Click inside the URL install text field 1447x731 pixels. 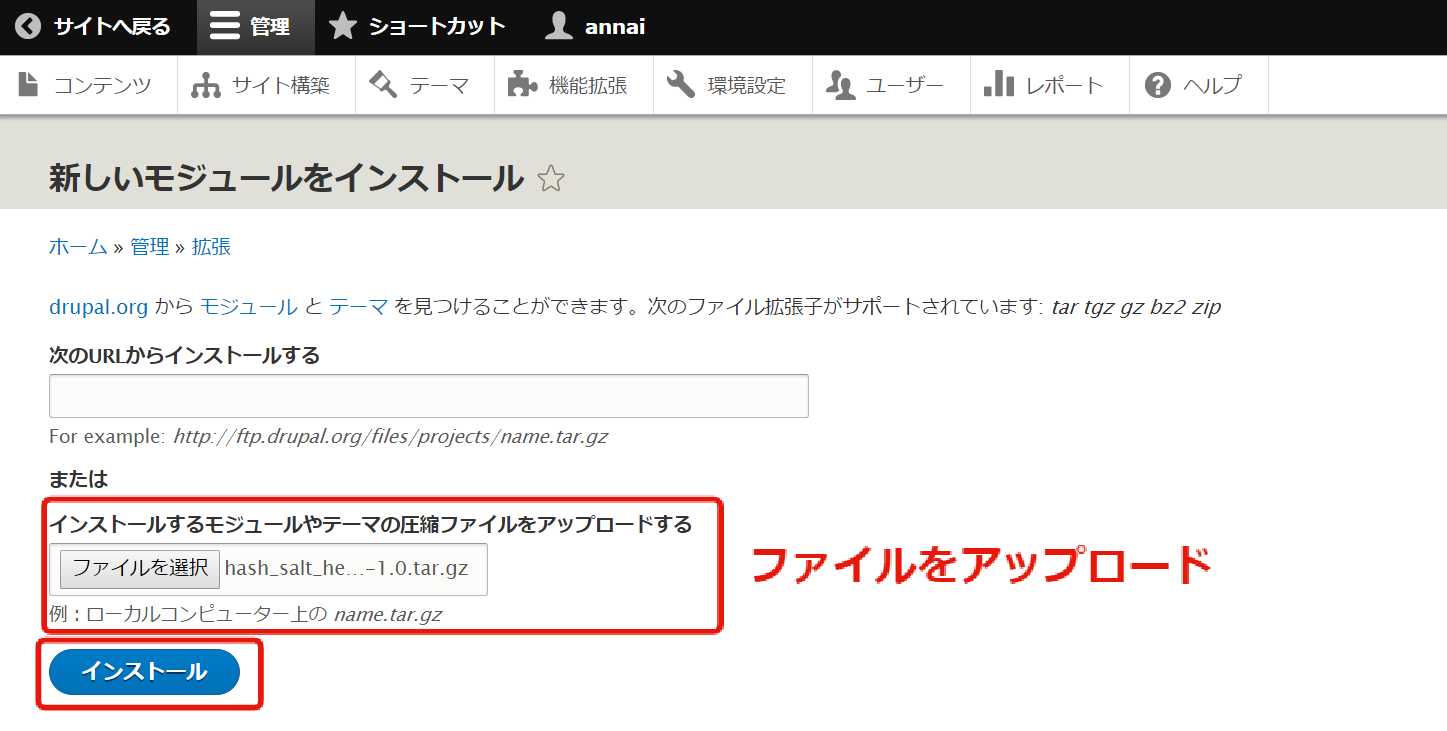click(428, 395)
